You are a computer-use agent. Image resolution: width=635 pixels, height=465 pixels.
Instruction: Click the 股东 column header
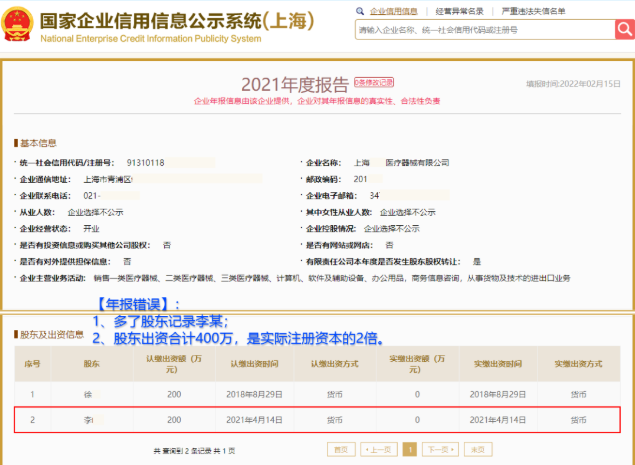(x=92, y=364)
